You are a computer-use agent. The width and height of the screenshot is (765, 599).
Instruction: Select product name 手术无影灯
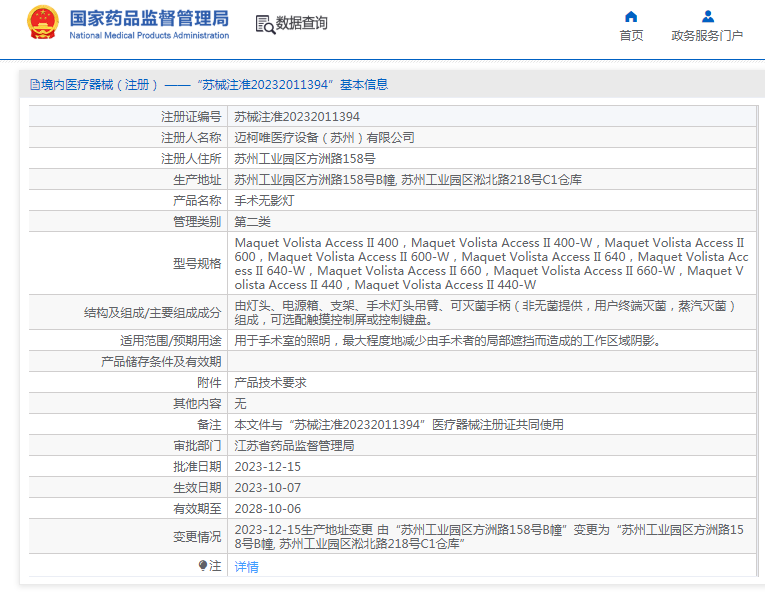pyautogui.click(x=264, y=200)
